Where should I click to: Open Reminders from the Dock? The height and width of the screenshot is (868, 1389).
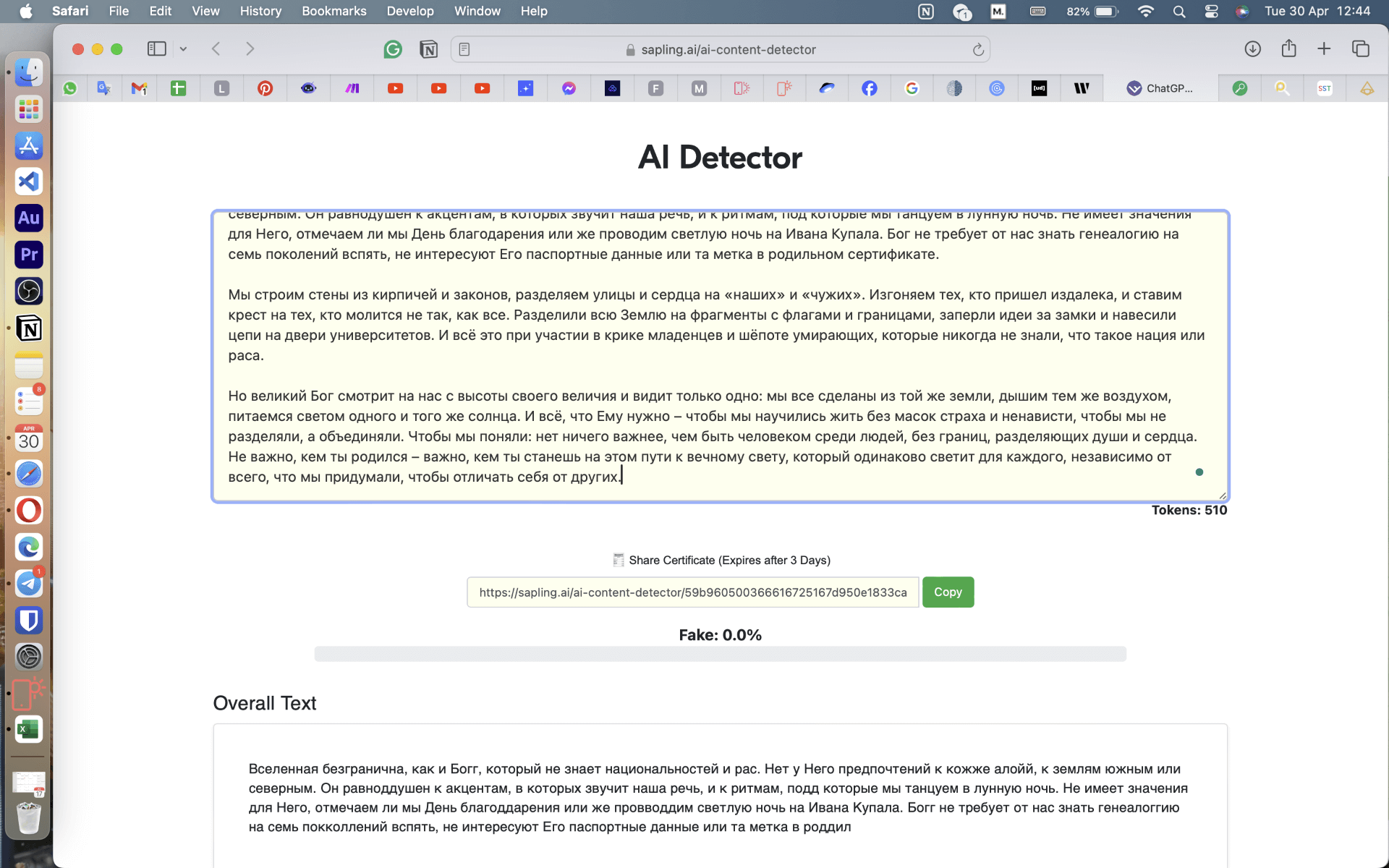(29, 401)
